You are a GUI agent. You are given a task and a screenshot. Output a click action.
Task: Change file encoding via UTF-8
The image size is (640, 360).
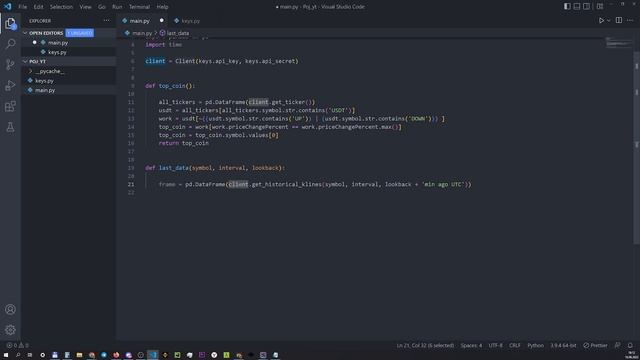[496, 345]
